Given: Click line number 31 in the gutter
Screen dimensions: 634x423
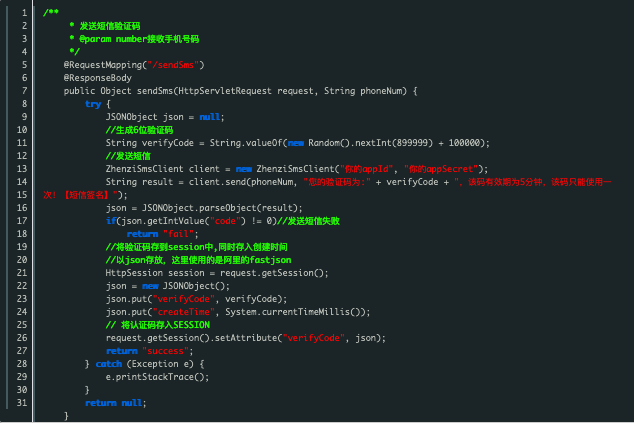Looking at the screenshot, I should tap(22, 402).
